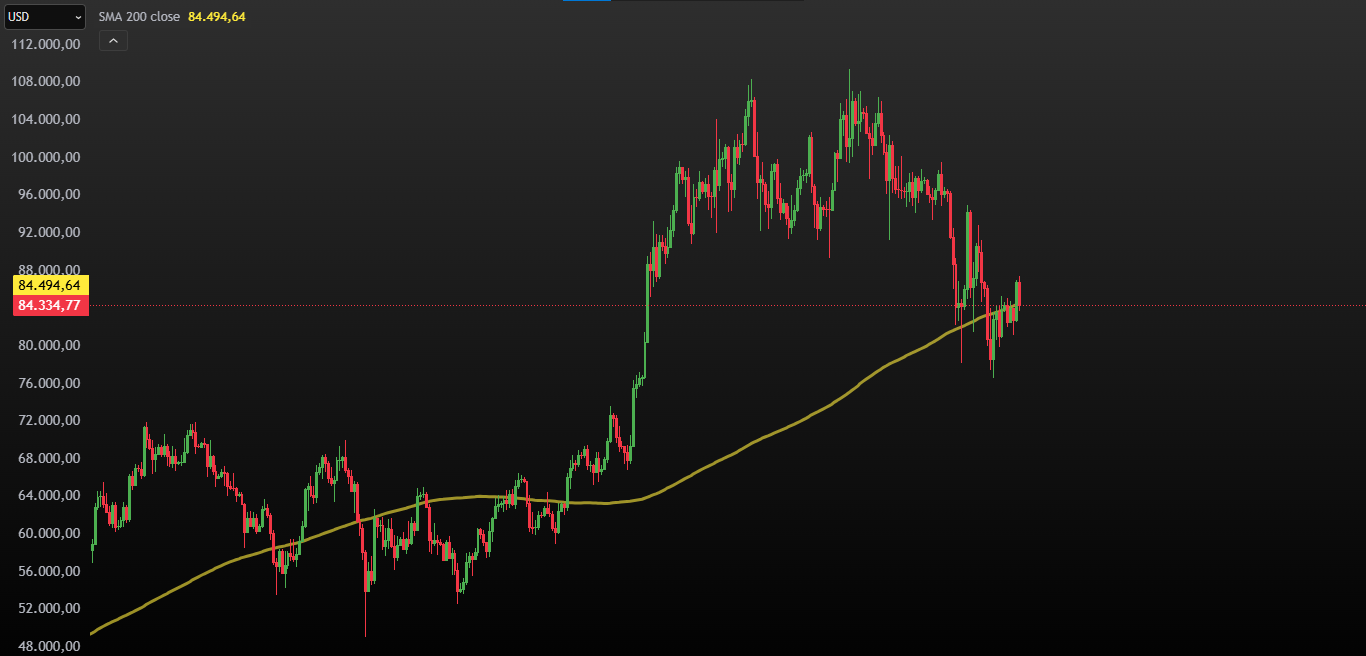Click the 60.000,00 price axis label

click(49, 533)
